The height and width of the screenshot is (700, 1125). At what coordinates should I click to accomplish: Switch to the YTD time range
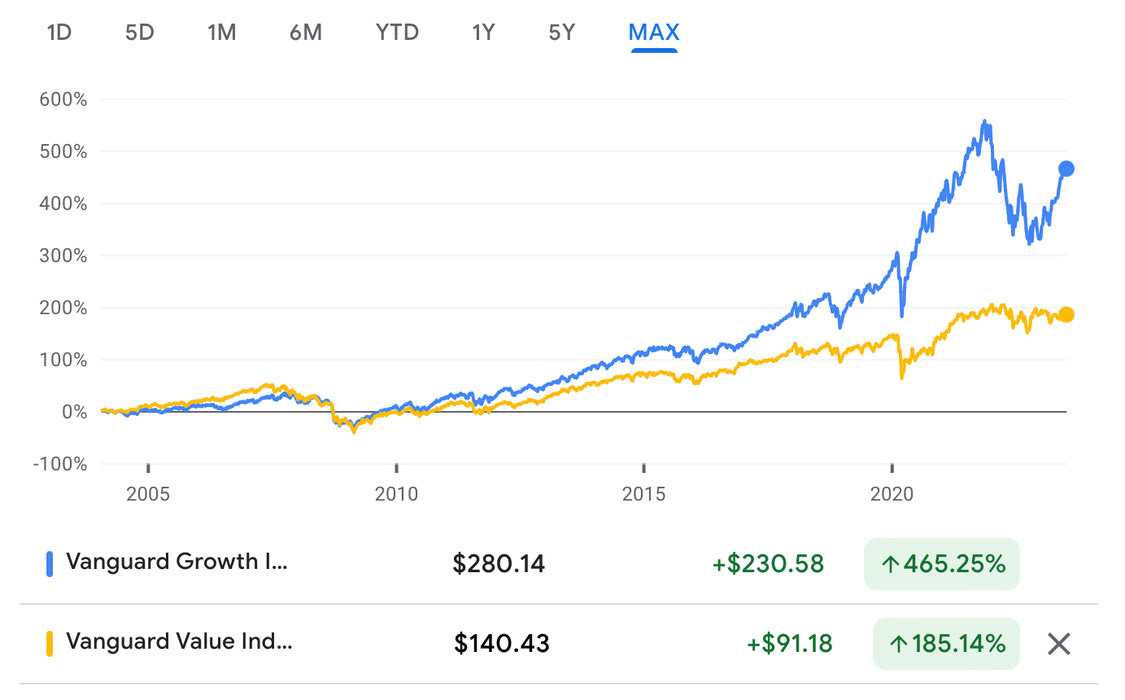(x=397, y=31)
